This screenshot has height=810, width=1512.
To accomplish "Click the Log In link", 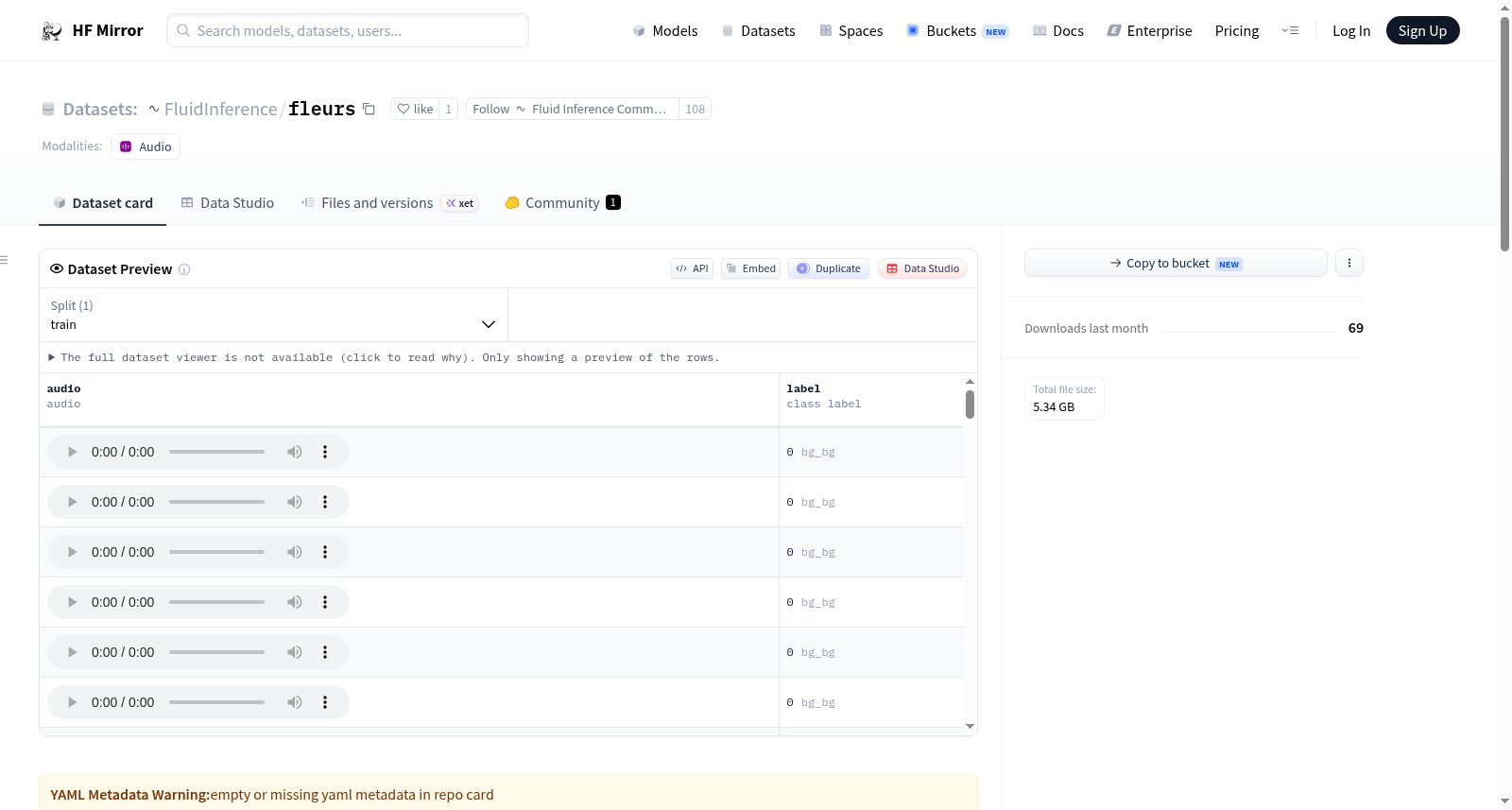I will 1351,31.
